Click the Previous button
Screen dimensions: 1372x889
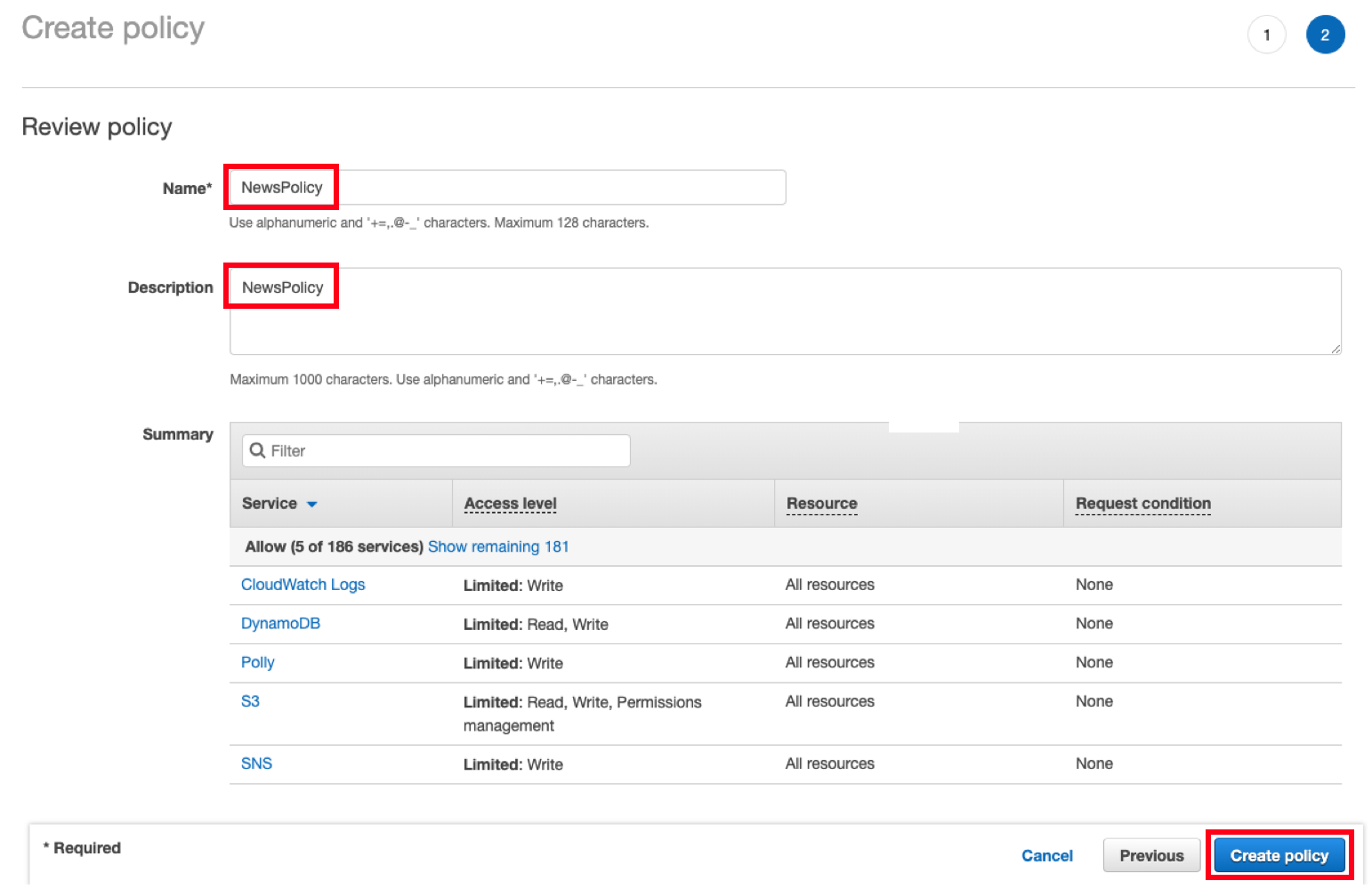(1151, 856)
